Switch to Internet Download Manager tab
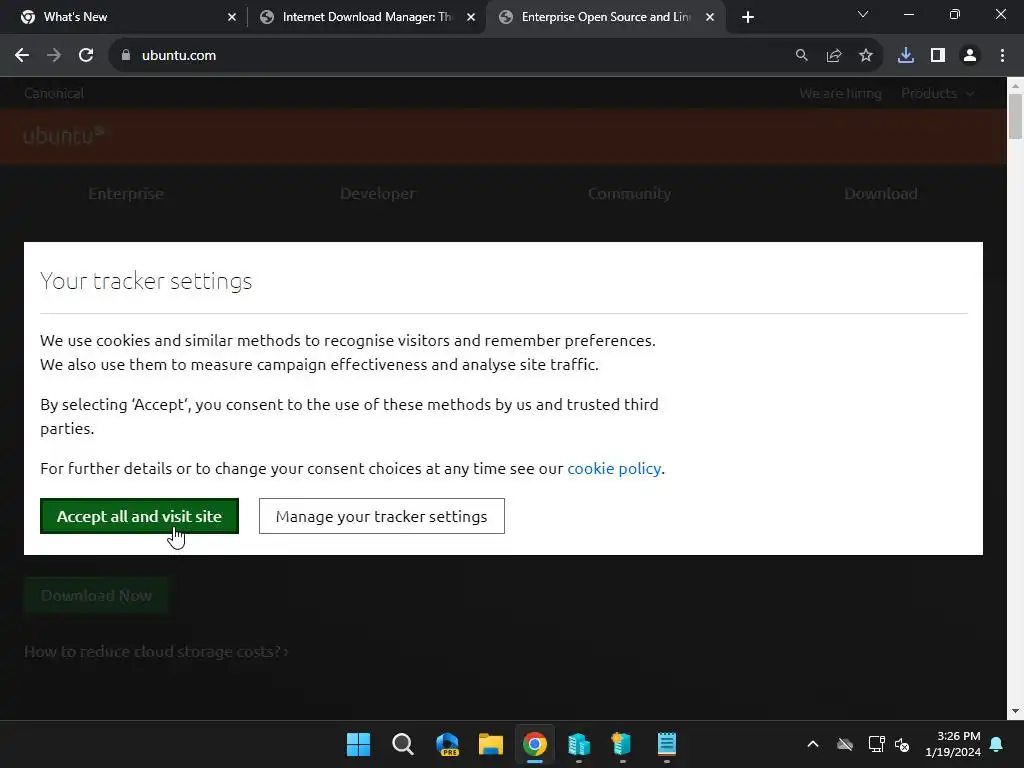This screenshot has width=1024, height=768. 367,17
